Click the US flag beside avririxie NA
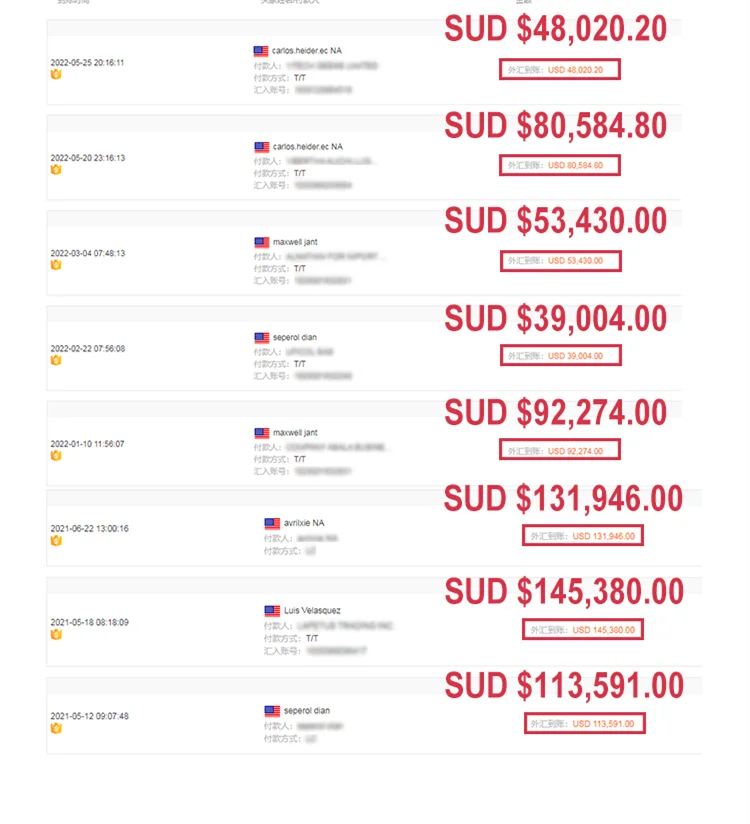The width and height of the screenshot is (750, 824). click(x=272, y=523)
